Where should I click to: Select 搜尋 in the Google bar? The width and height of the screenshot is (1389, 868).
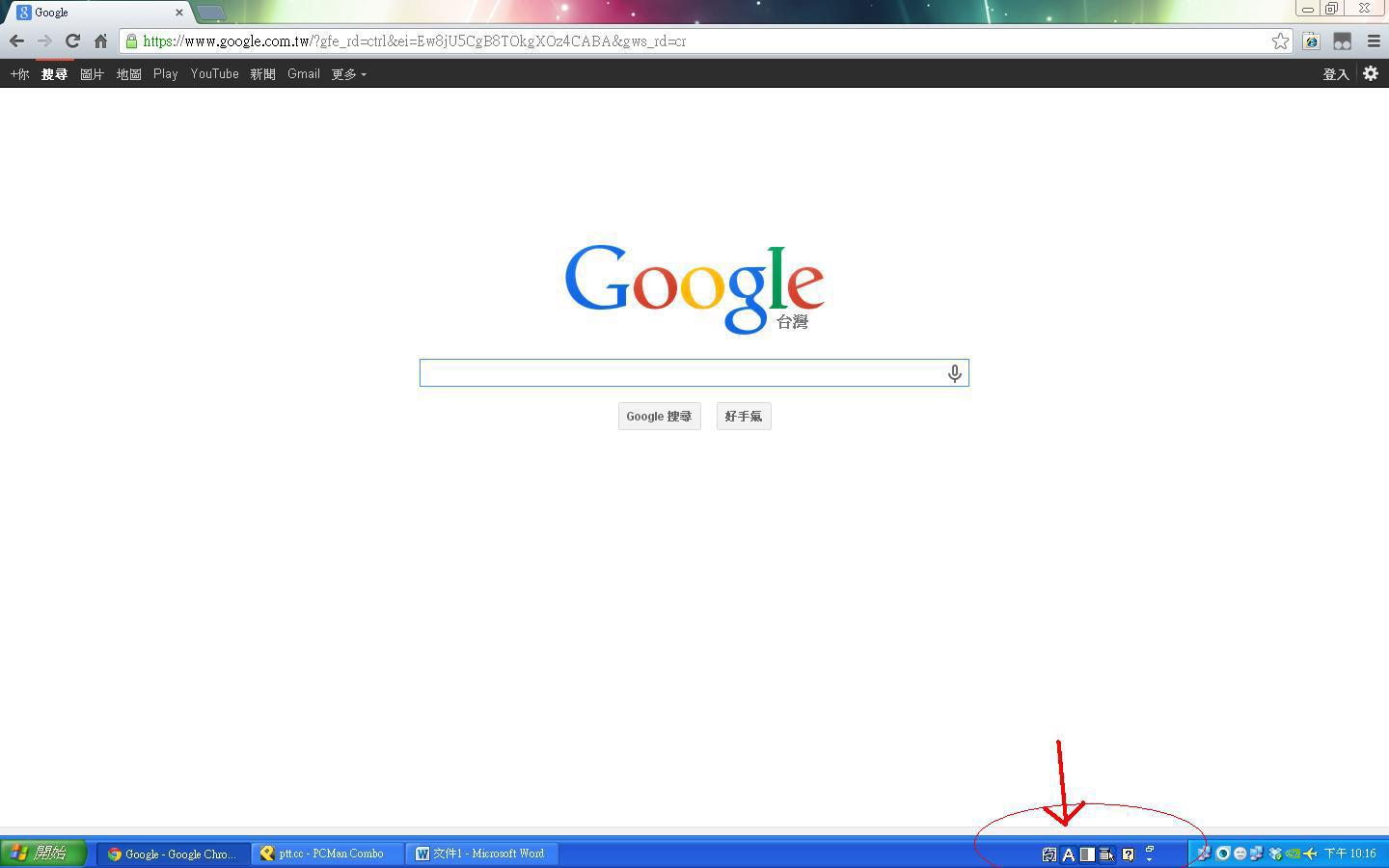point(54,74)
